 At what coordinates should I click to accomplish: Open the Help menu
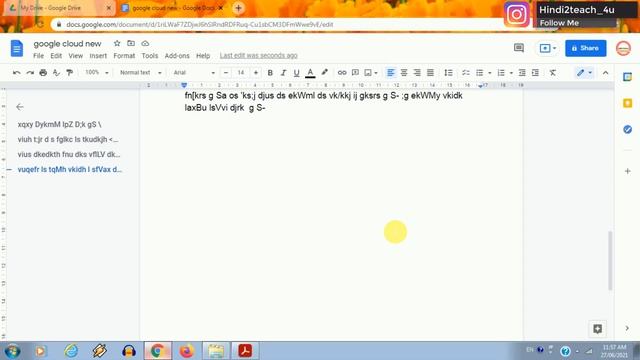click(203, 56)
